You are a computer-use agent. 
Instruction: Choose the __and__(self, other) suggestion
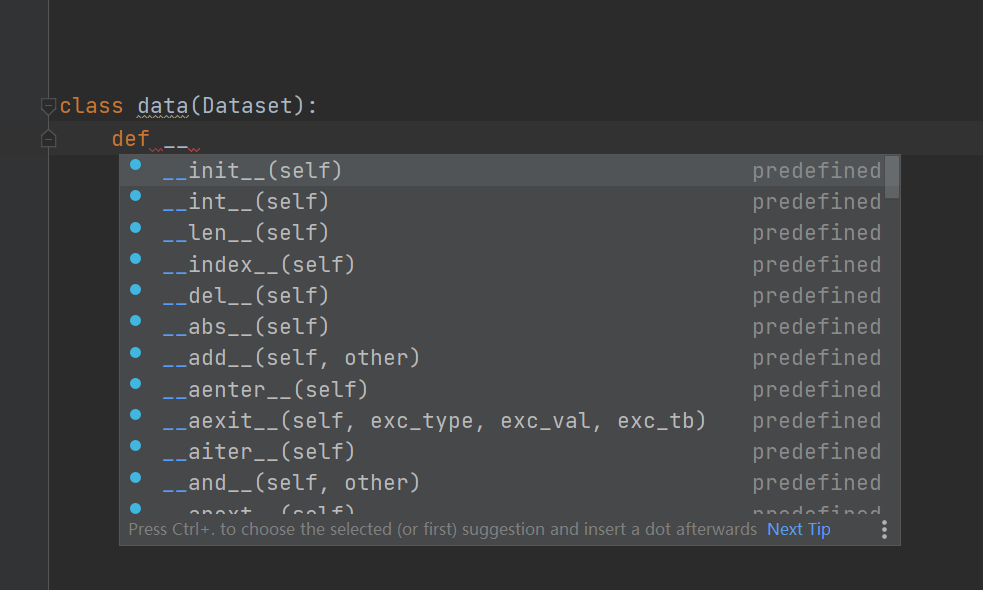[291, 483]
